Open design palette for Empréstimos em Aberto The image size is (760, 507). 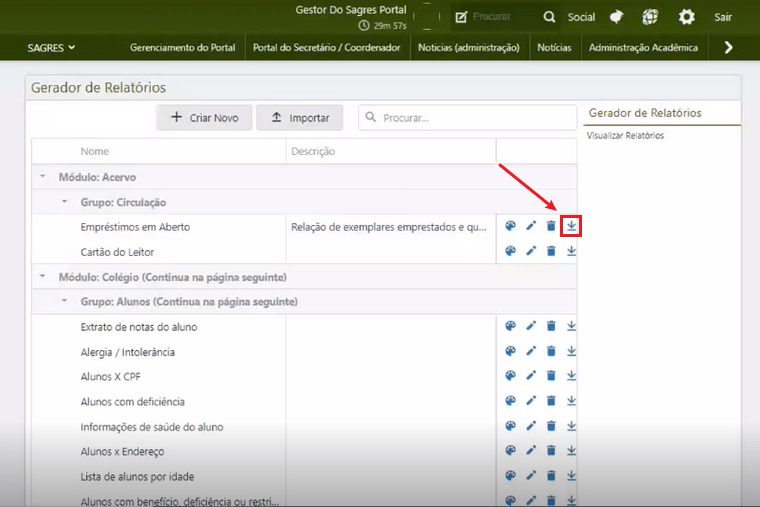510,226
